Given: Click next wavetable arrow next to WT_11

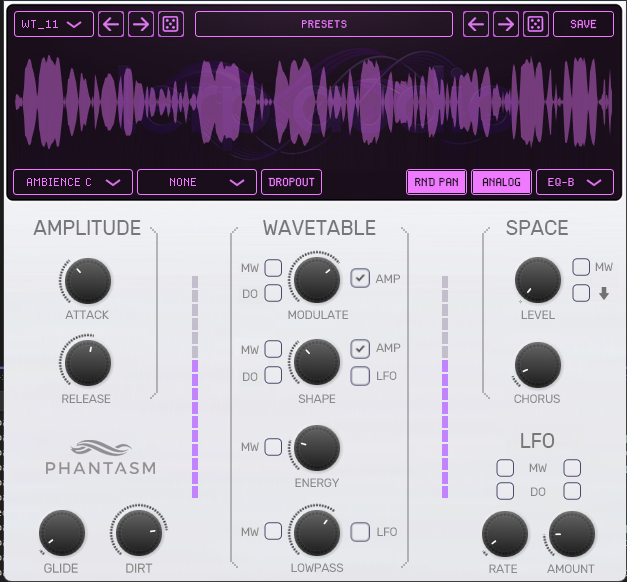Looking at the screenshot, I should [x=141, y=24].
